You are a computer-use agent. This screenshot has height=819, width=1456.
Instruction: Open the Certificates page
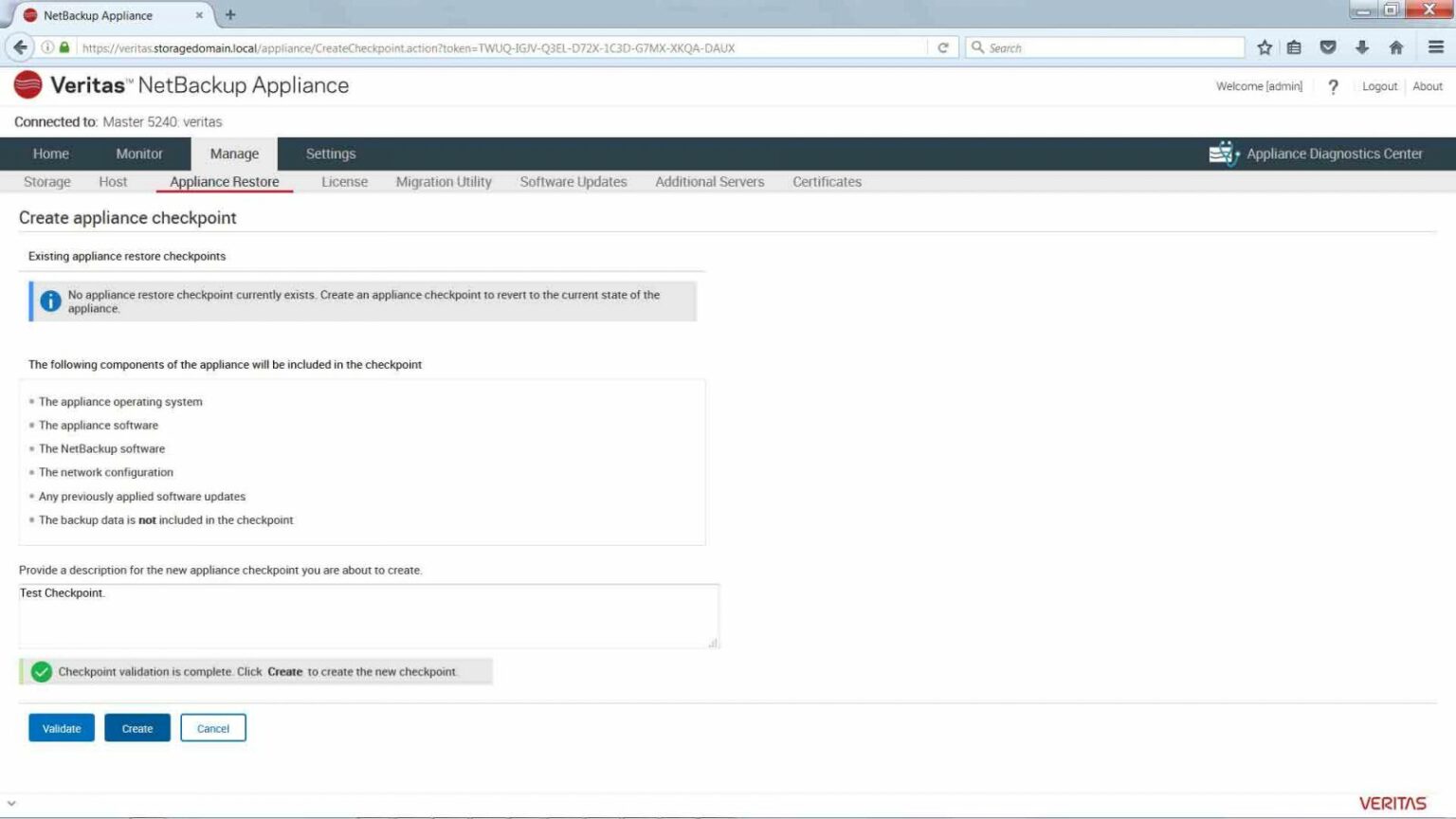coord(827,182)
